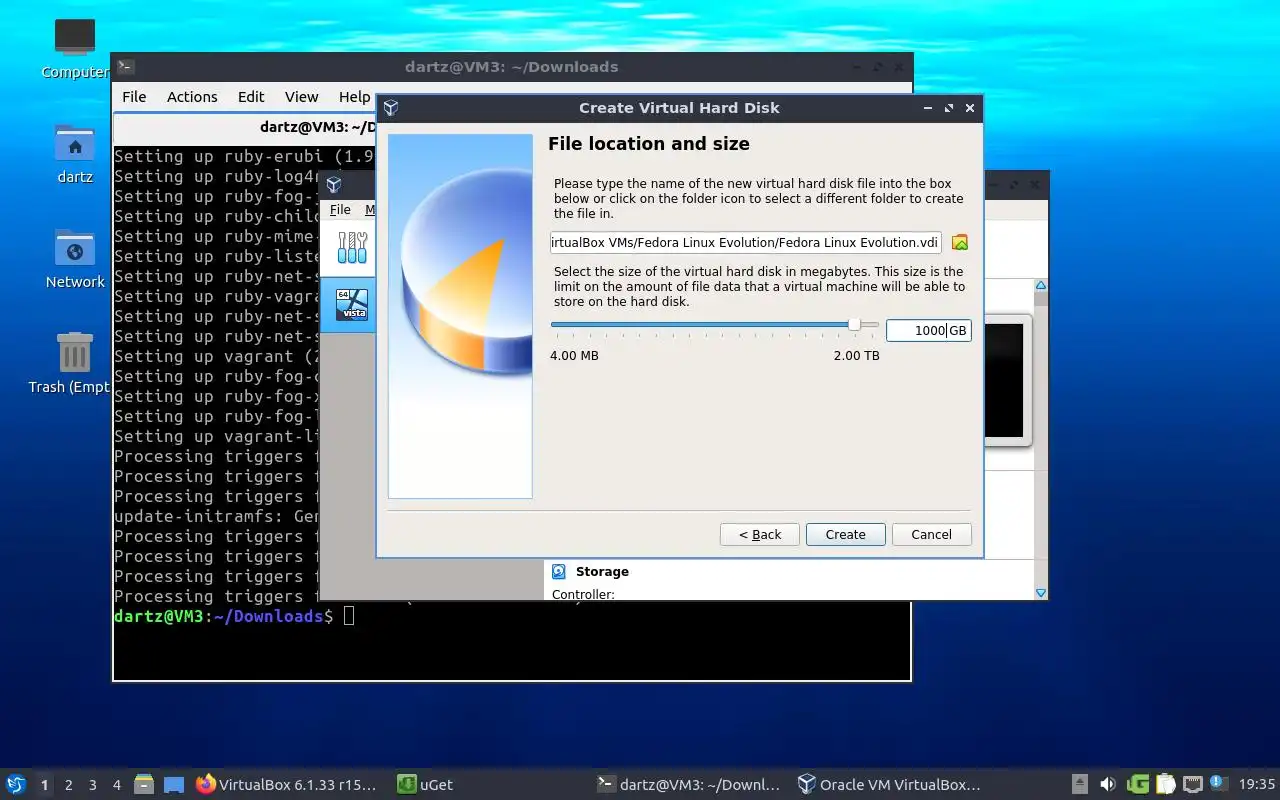
Task: Switch to workspace 4
Action: point(117,785)
